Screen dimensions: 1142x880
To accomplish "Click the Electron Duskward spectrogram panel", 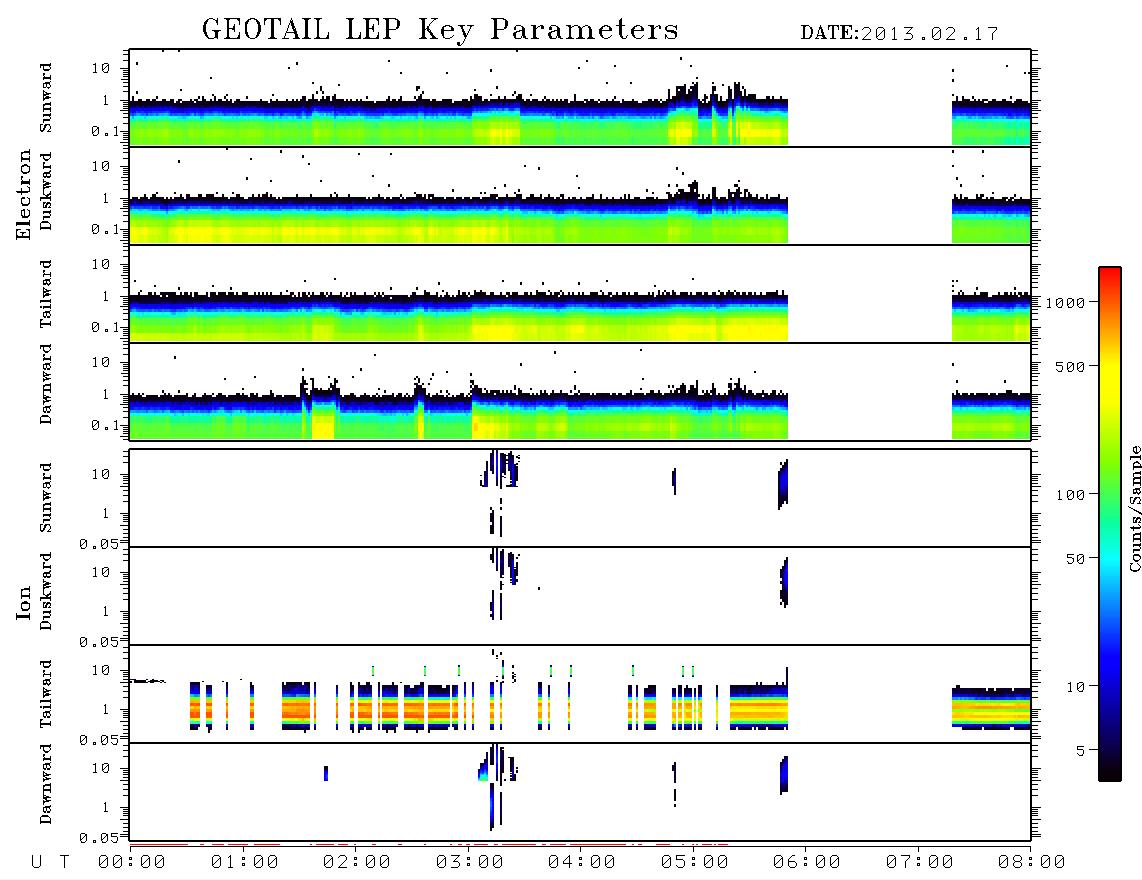I will click(580, 196).
